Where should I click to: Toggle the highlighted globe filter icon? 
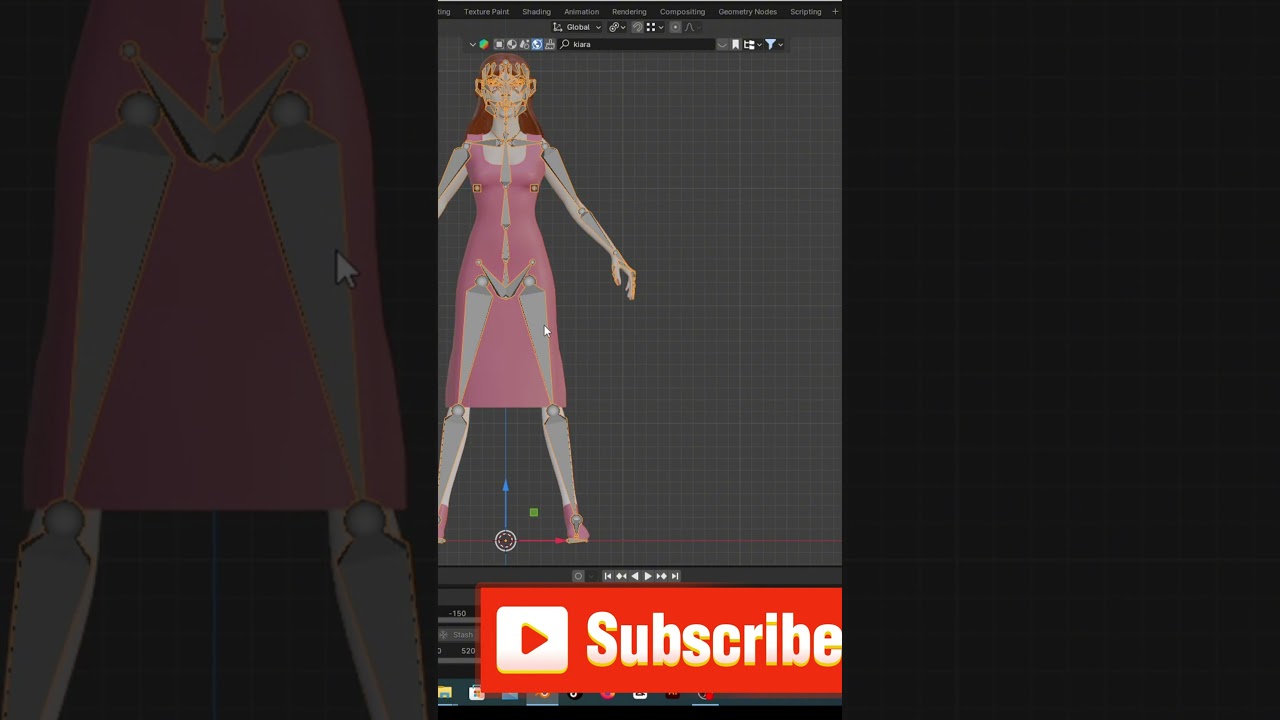point(537,44)
